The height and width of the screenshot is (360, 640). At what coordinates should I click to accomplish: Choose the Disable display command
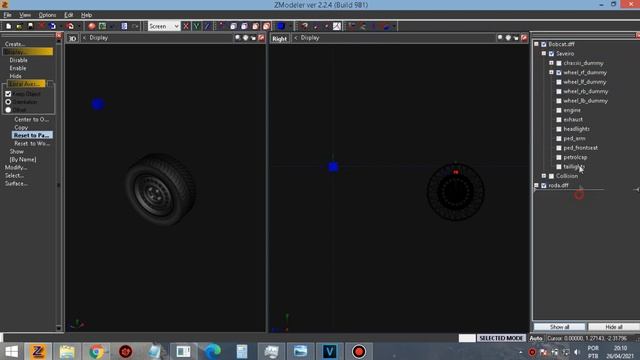tap(18, 60)
